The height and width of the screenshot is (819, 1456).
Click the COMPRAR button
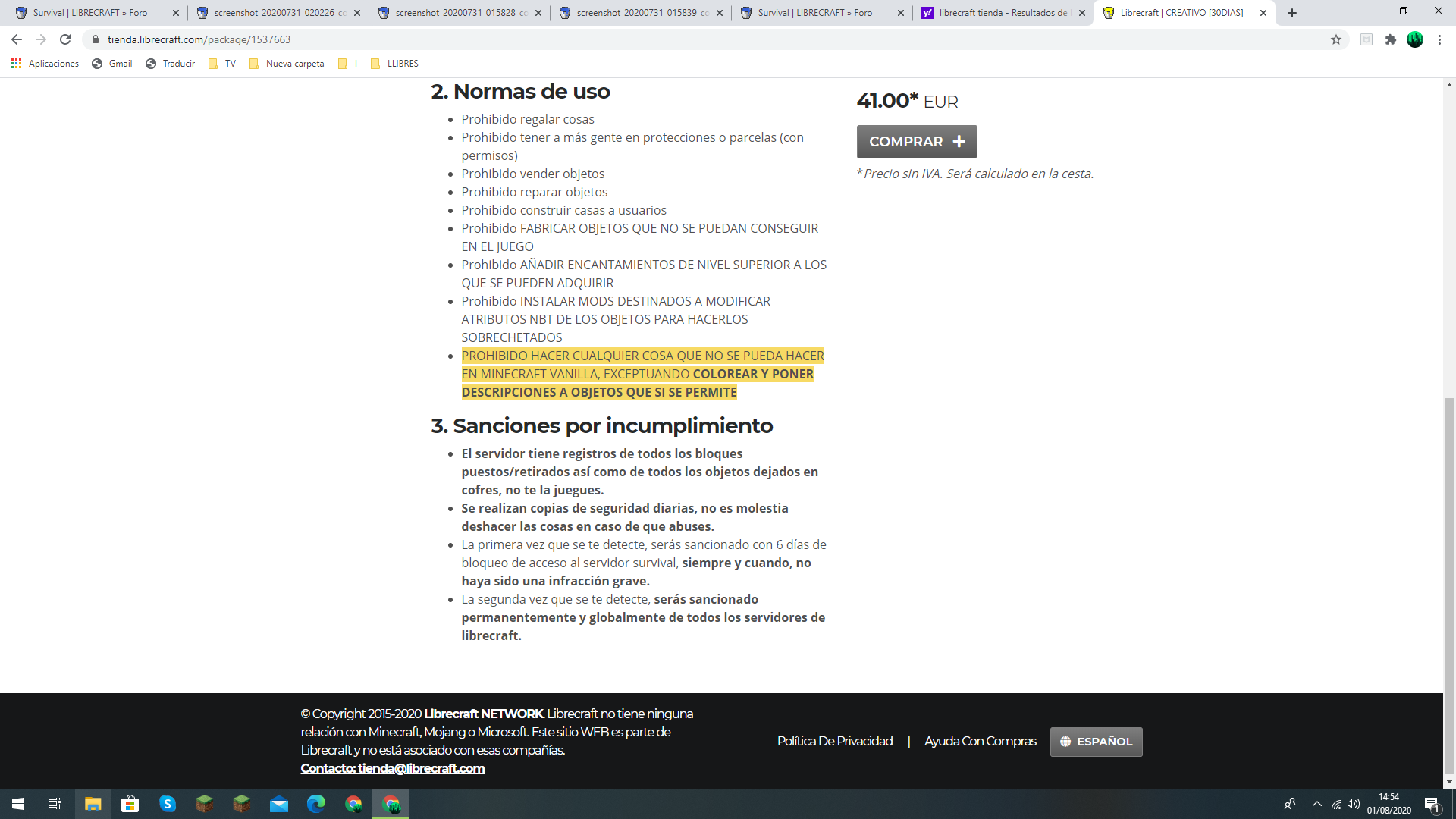point(917,142)
